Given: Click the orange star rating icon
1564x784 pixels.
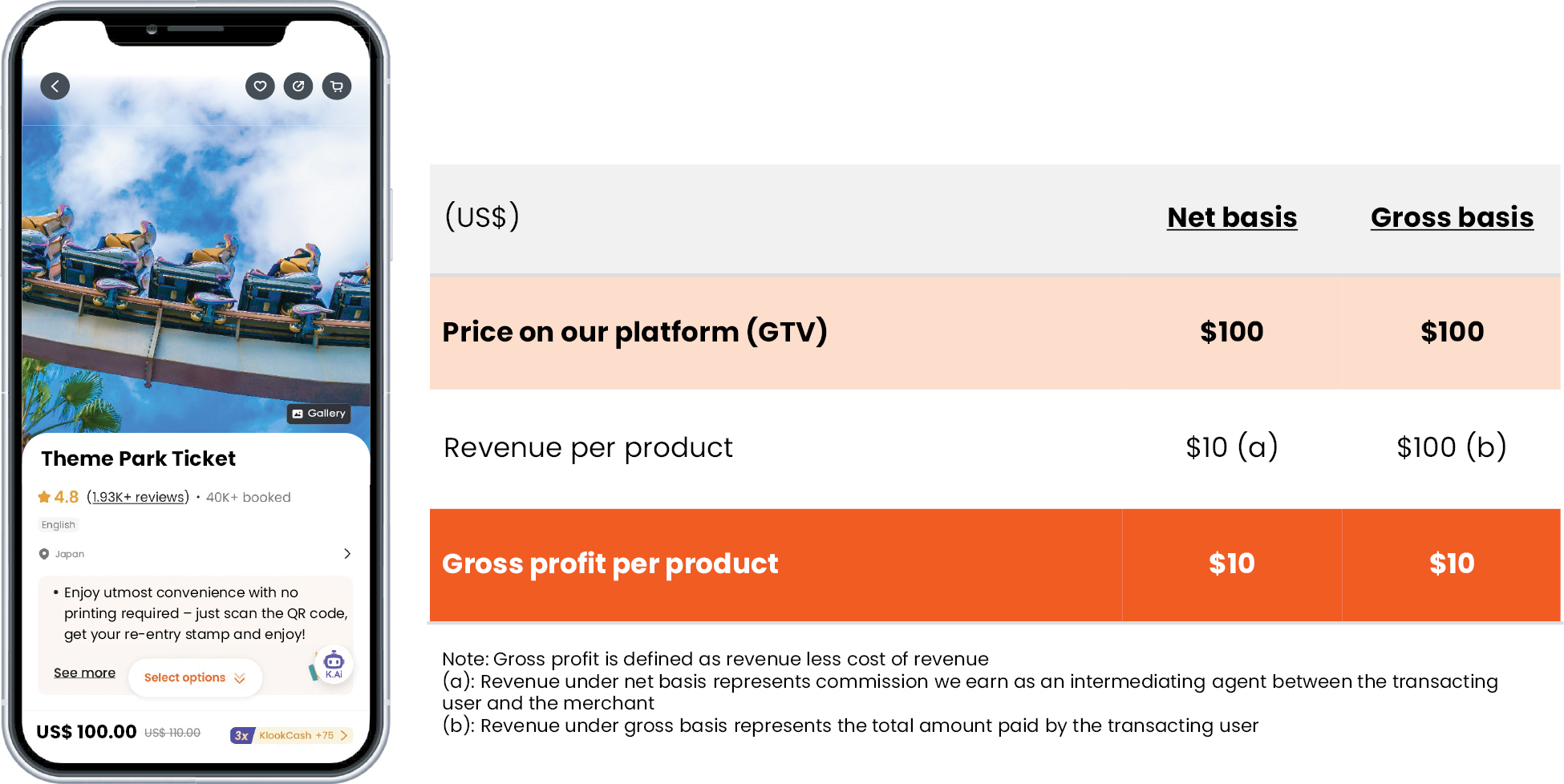Looking at the screenshot, I should point(44,497).
